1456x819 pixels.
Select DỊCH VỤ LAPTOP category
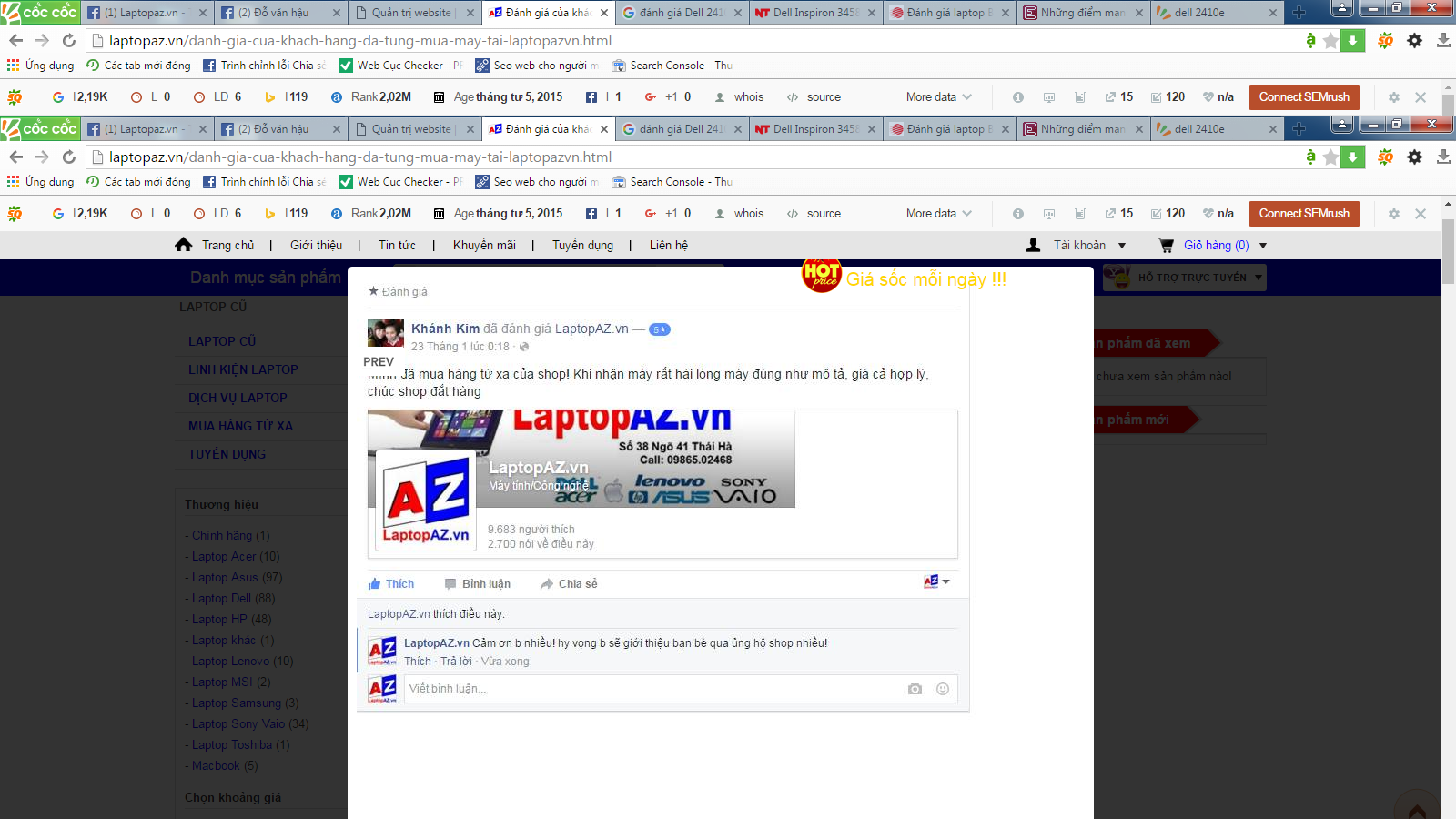(238, 398)
